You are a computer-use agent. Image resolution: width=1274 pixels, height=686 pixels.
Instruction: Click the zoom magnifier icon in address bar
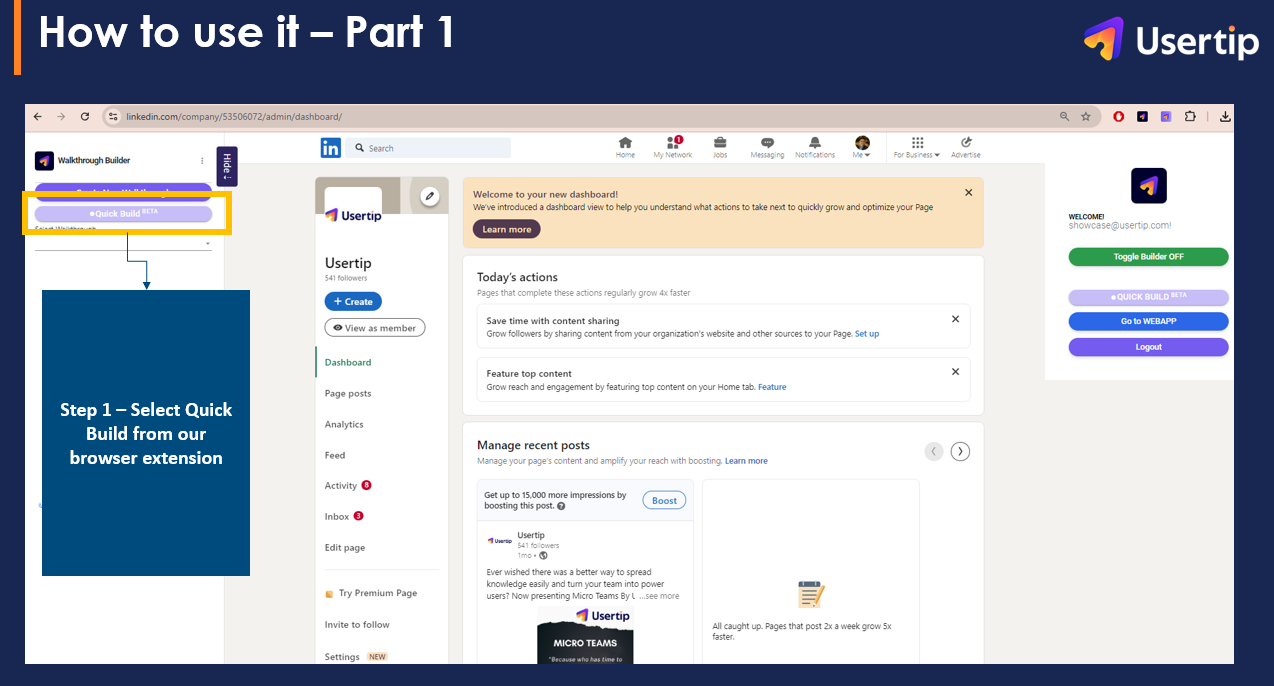1065,117
